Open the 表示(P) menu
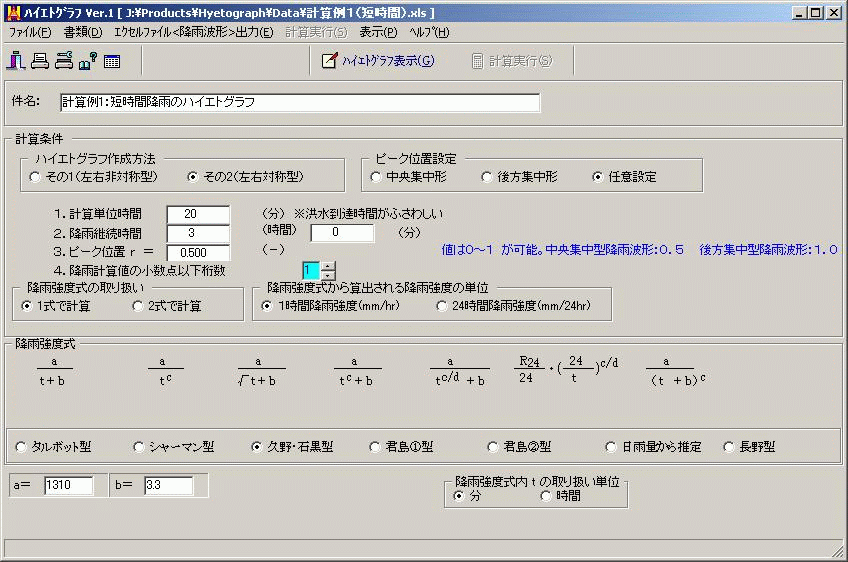 pos(379,32)
